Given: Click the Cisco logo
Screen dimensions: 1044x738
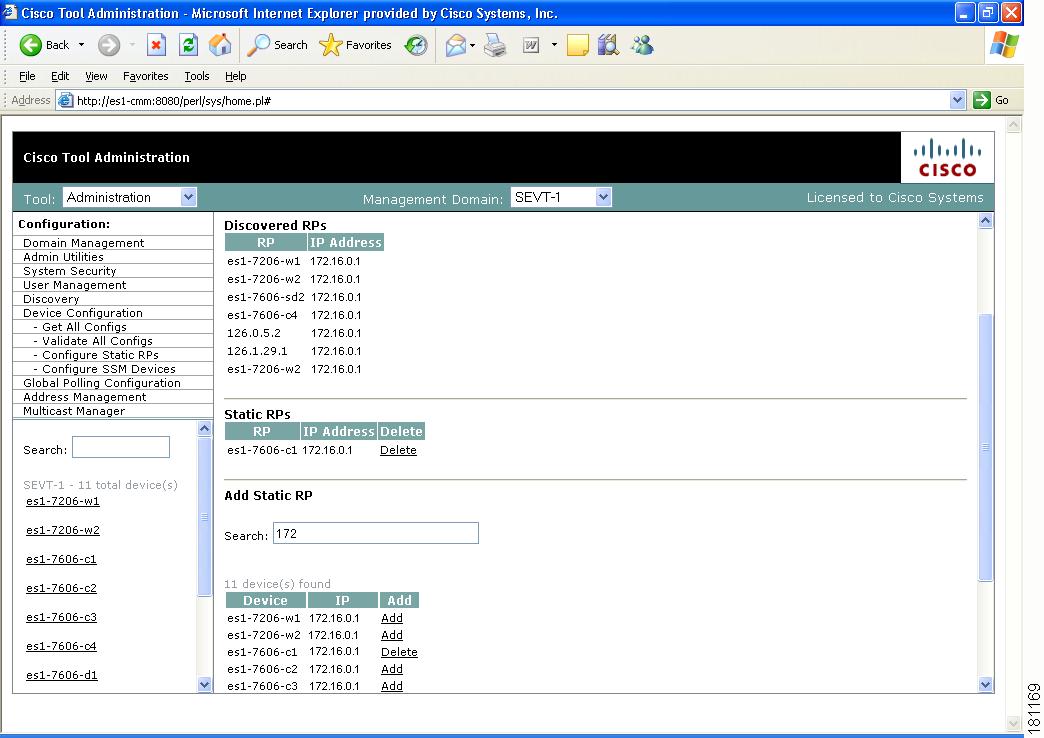Looking at the screenshot, I should click(947, 158).
